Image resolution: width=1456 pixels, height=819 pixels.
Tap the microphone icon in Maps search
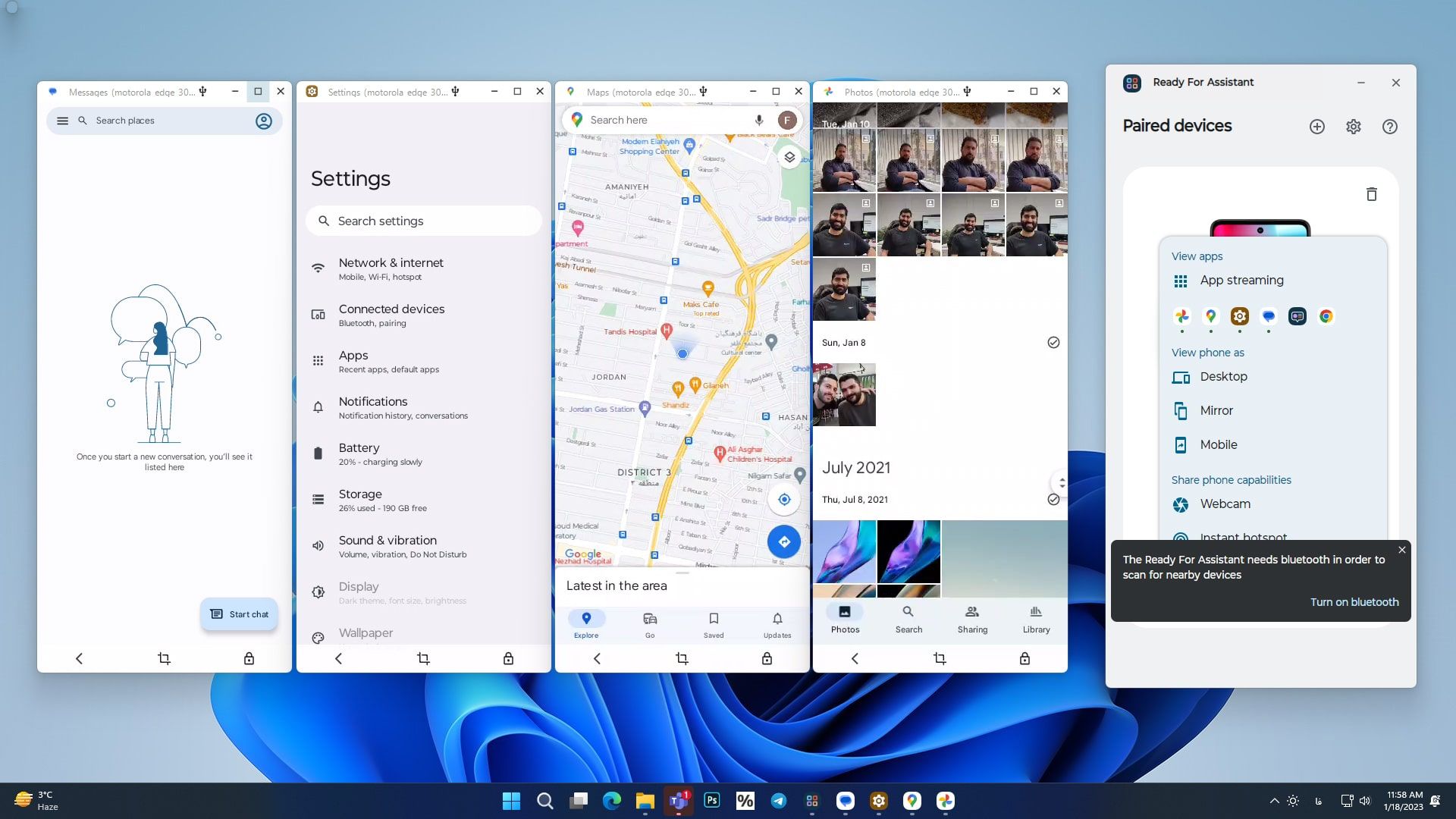point(758,120)
